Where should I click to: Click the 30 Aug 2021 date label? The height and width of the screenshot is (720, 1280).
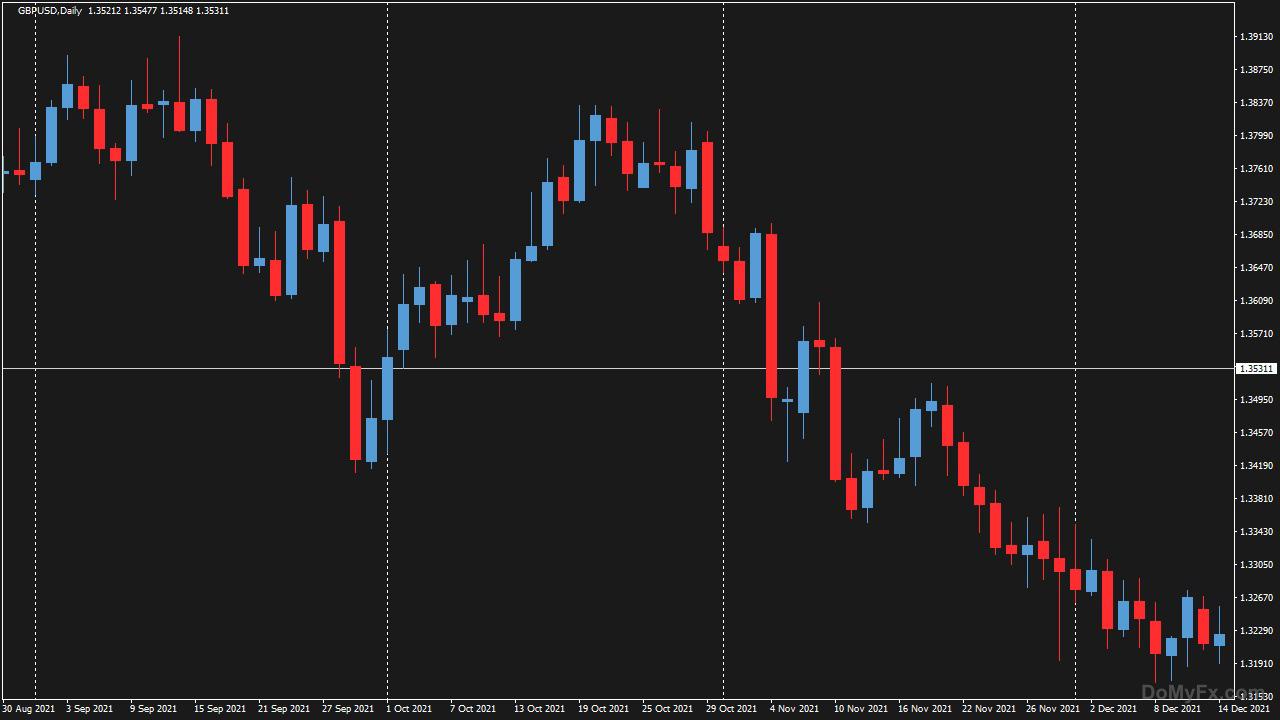(x=27, y=709)
